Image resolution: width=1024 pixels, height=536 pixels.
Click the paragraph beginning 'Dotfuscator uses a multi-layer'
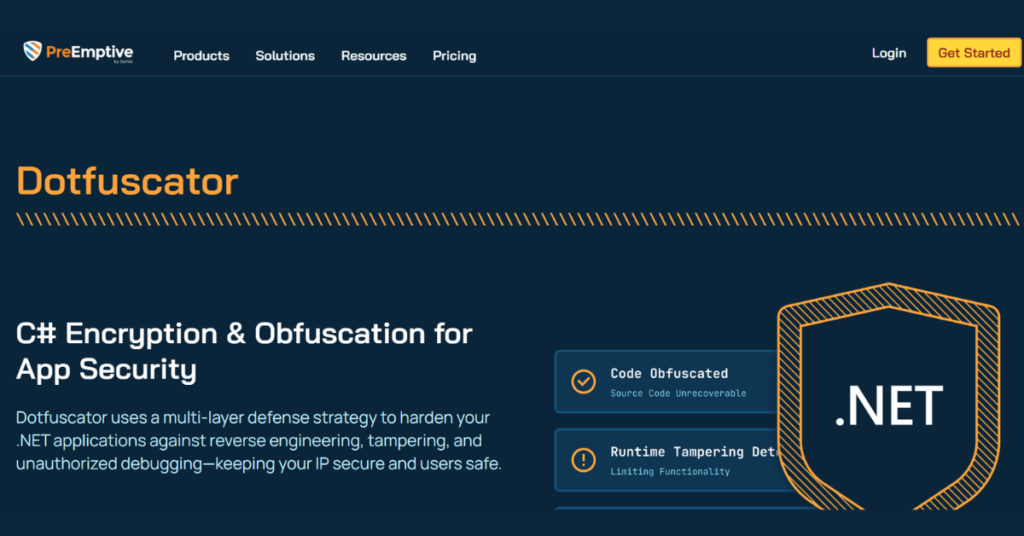259,441
